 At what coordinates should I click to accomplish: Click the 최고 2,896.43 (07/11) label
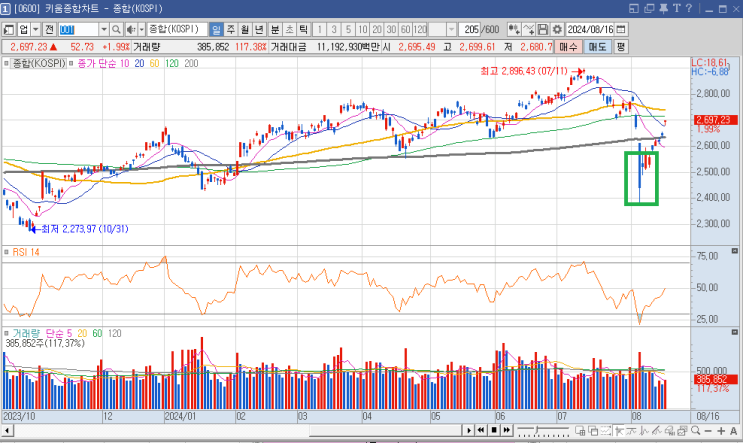coord(524,71)
